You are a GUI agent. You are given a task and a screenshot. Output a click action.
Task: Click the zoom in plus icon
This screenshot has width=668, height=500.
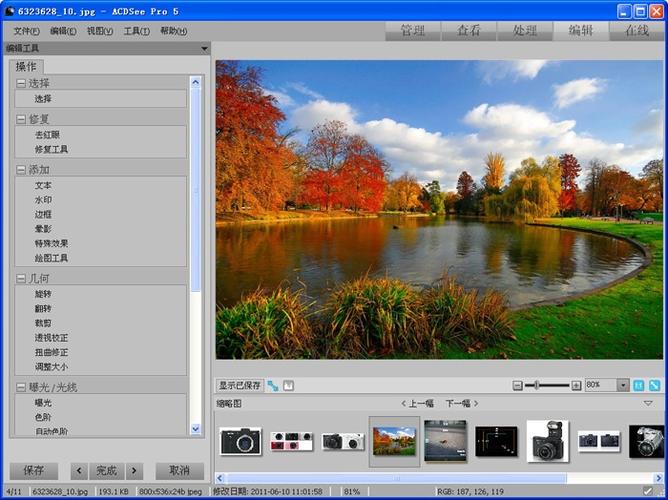point(577,385)
